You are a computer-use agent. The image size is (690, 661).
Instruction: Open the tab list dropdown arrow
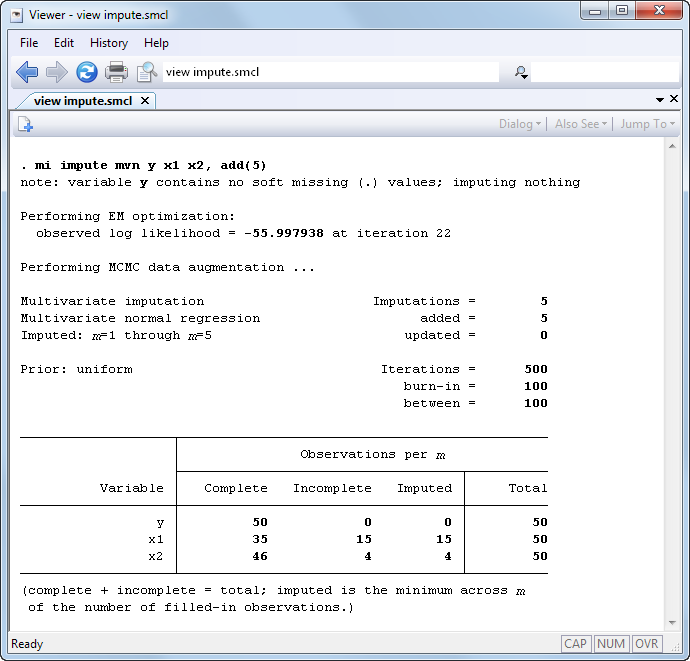pyautogui.click(x=660, y=100)
